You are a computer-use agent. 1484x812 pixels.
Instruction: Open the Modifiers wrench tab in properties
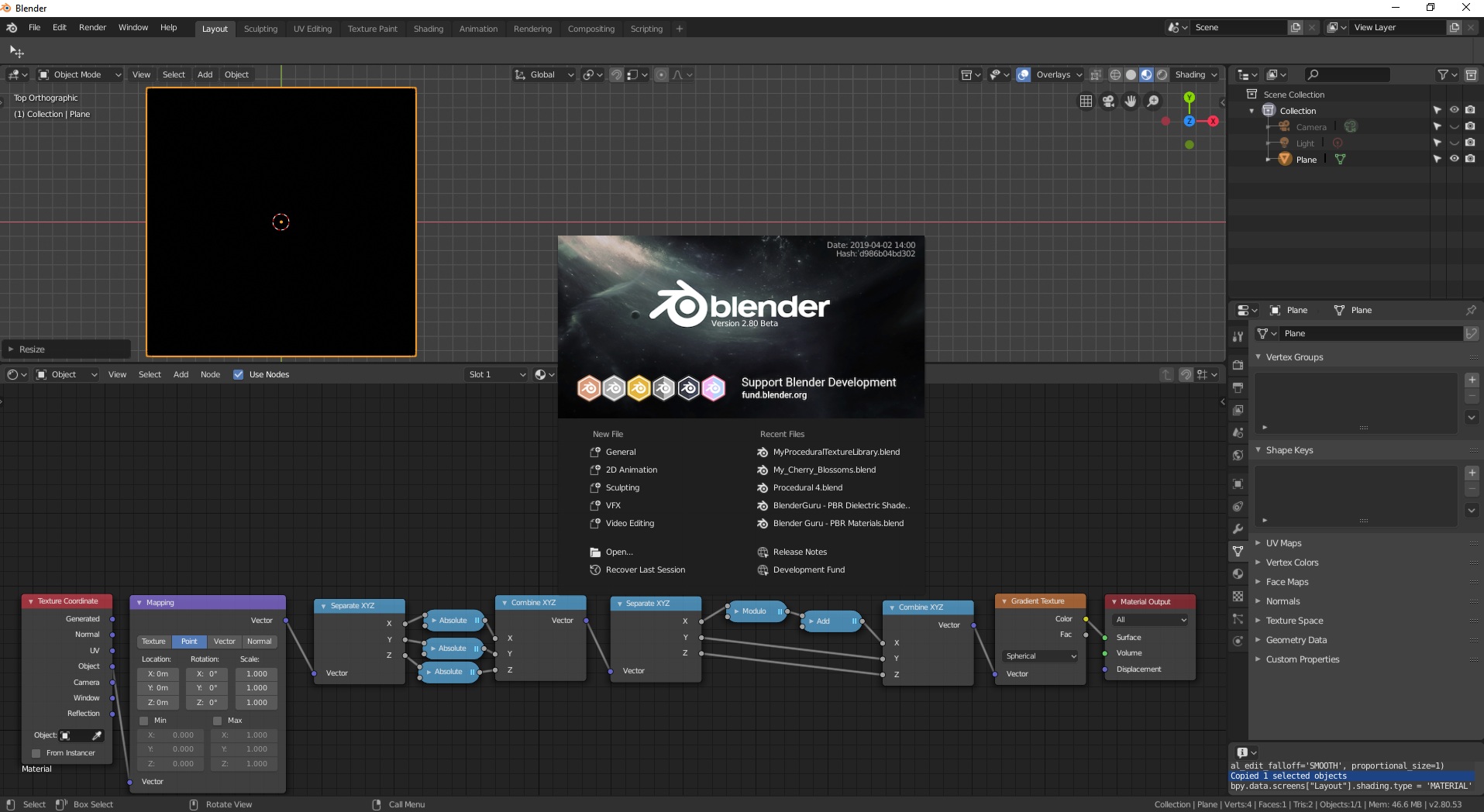(1238, 529)
